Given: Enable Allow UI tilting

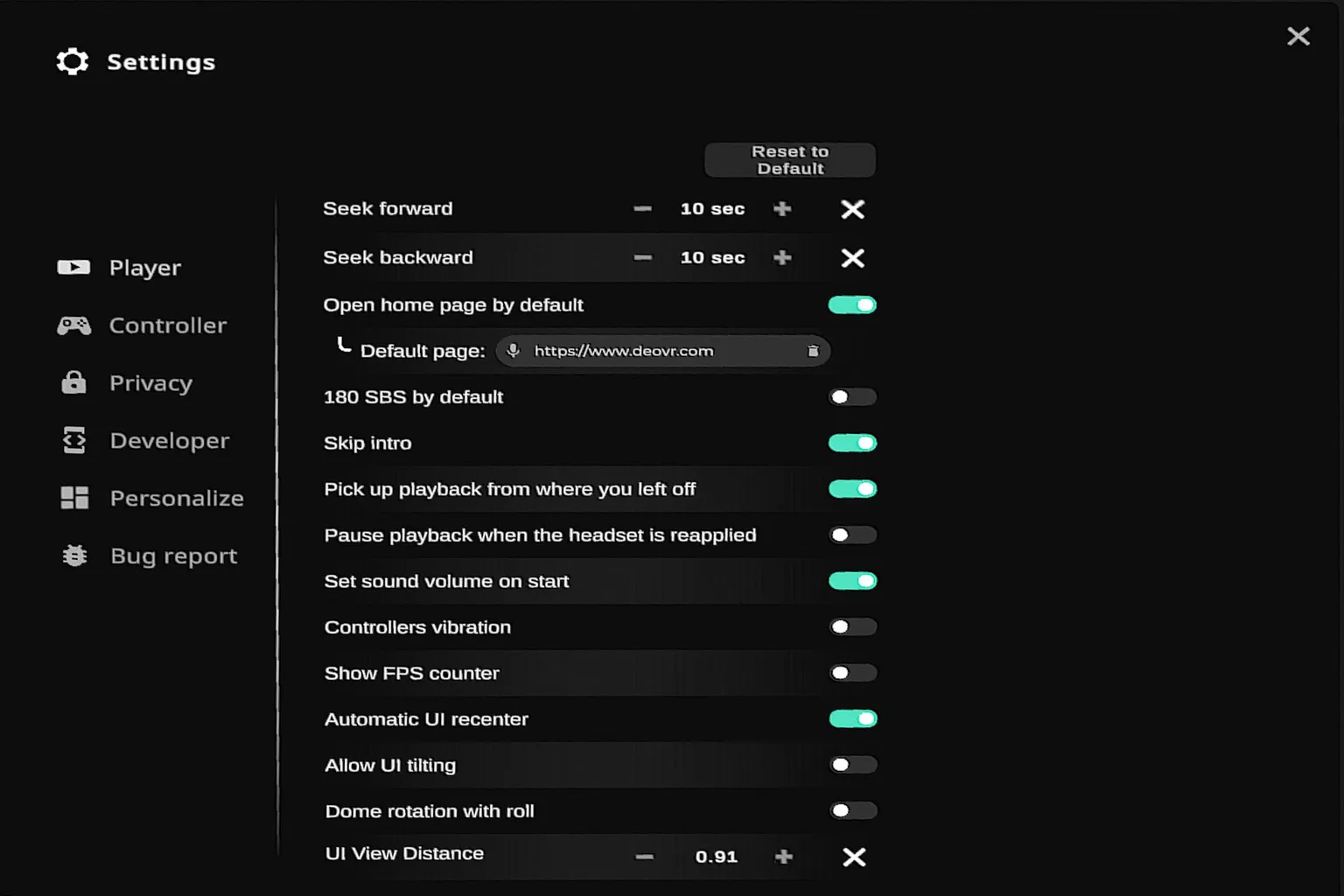Looking at the screenshot, I should tap(852, 765).
